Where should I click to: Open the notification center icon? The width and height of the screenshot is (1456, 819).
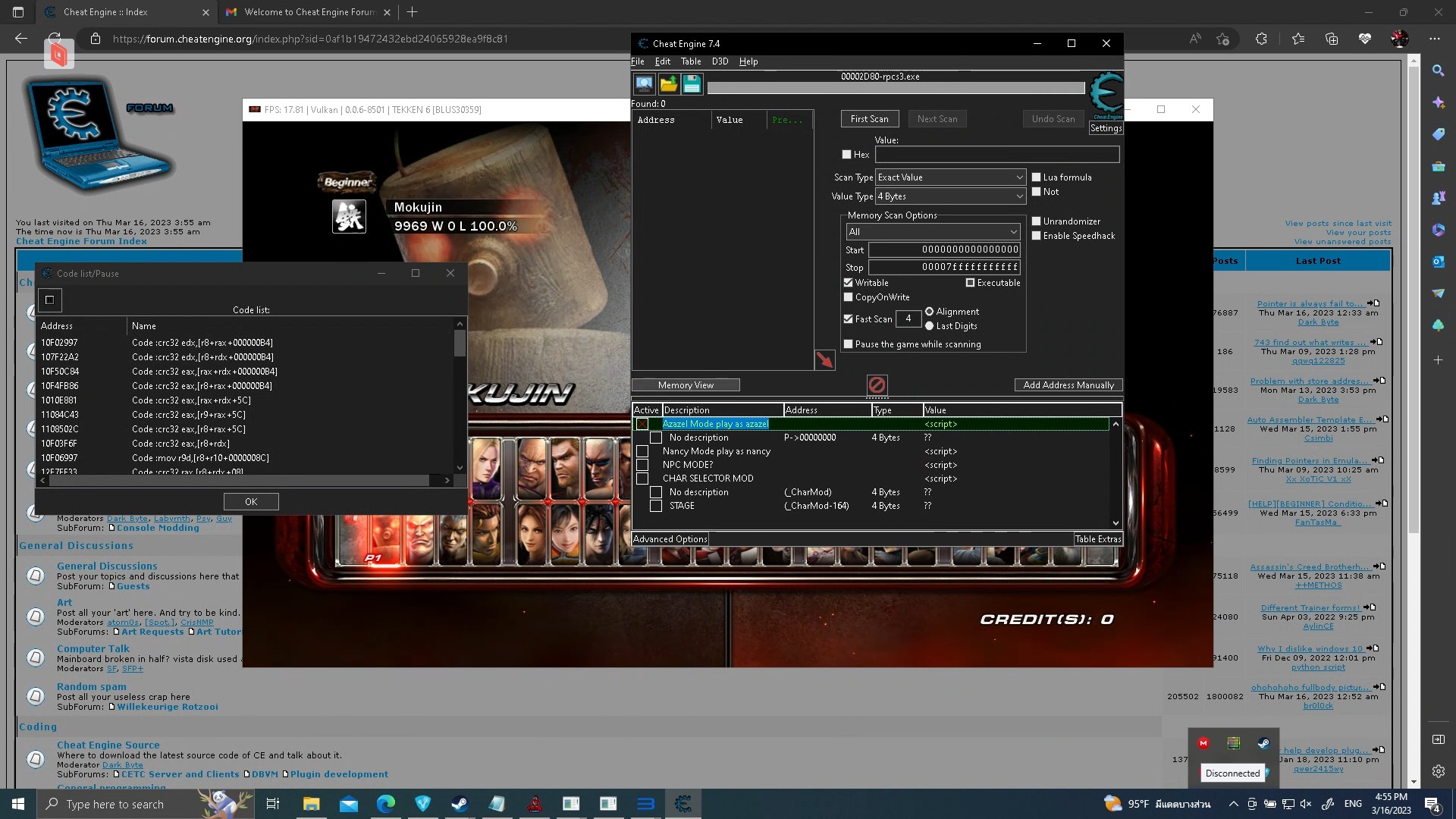click(1432, 804)
